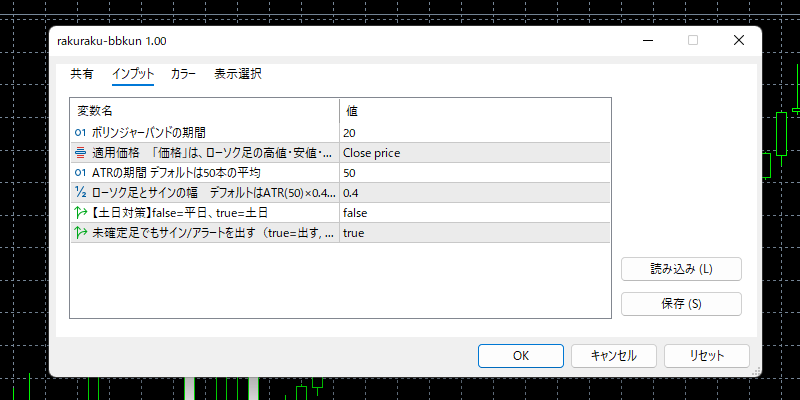
Task: Click the boolean icon beside 土日対策
Action: (81, 213)
